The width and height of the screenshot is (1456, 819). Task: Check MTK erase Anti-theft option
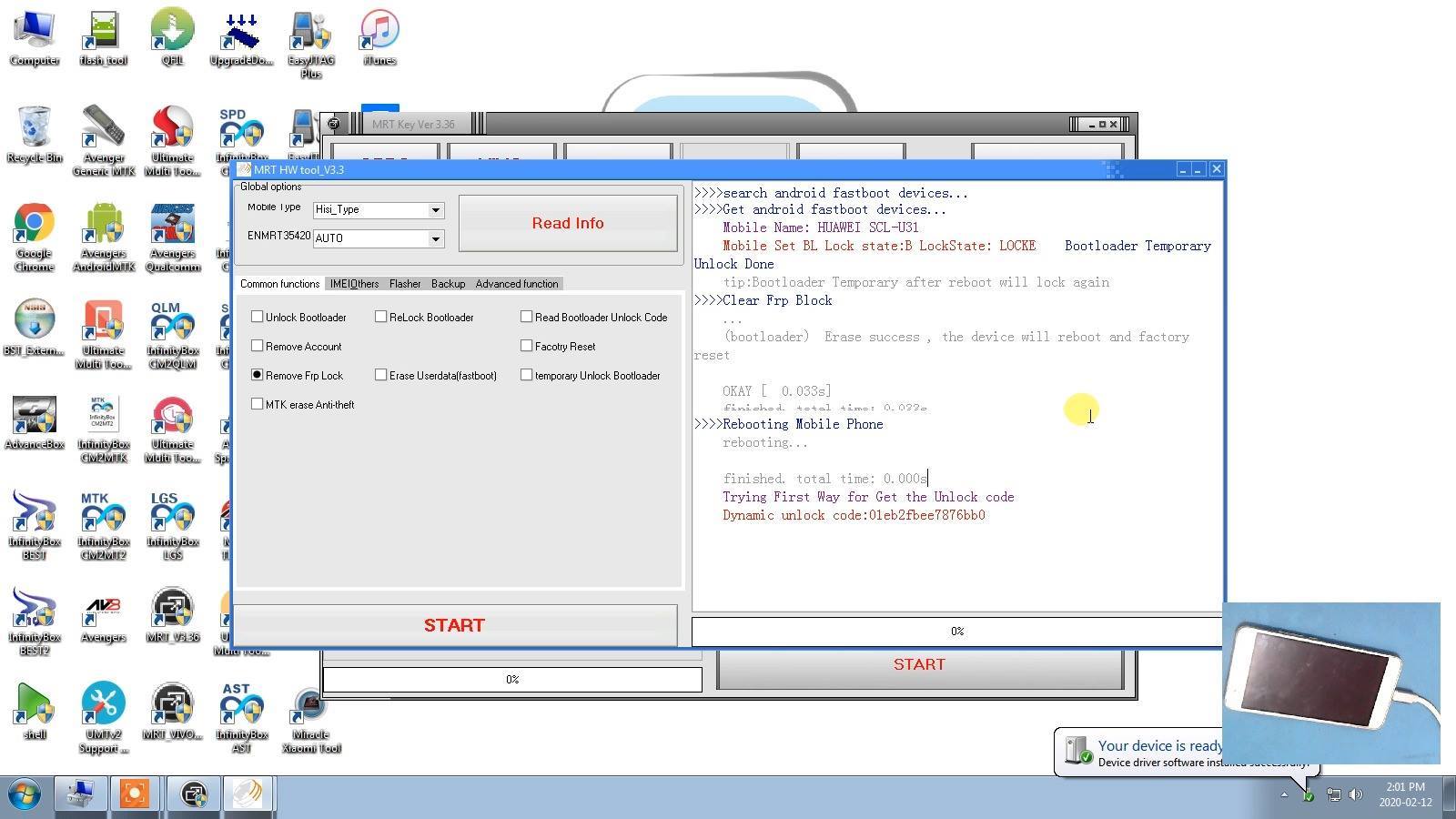(258, 404)
